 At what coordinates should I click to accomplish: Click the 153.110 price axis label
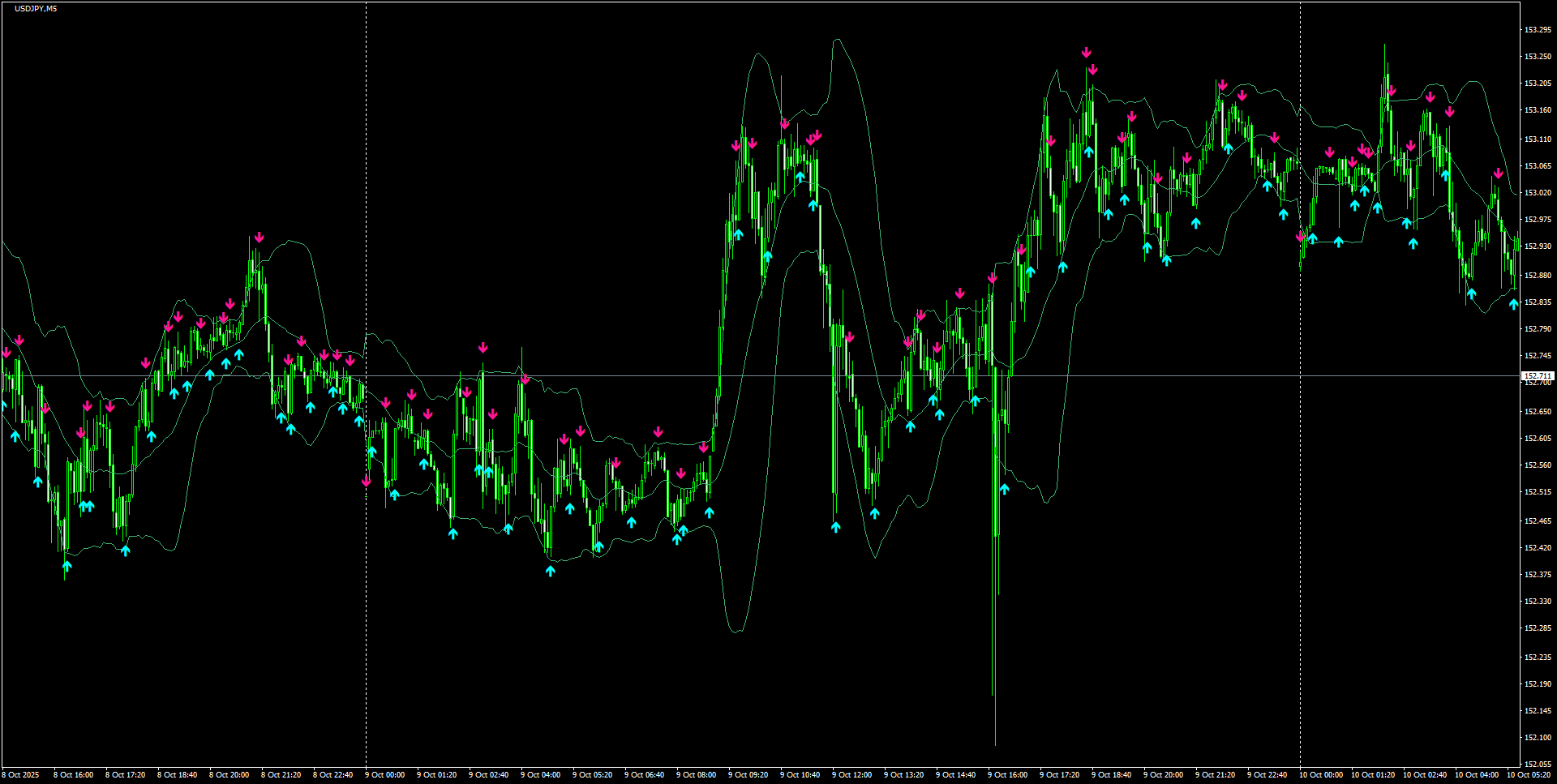tap(1538, 139)
